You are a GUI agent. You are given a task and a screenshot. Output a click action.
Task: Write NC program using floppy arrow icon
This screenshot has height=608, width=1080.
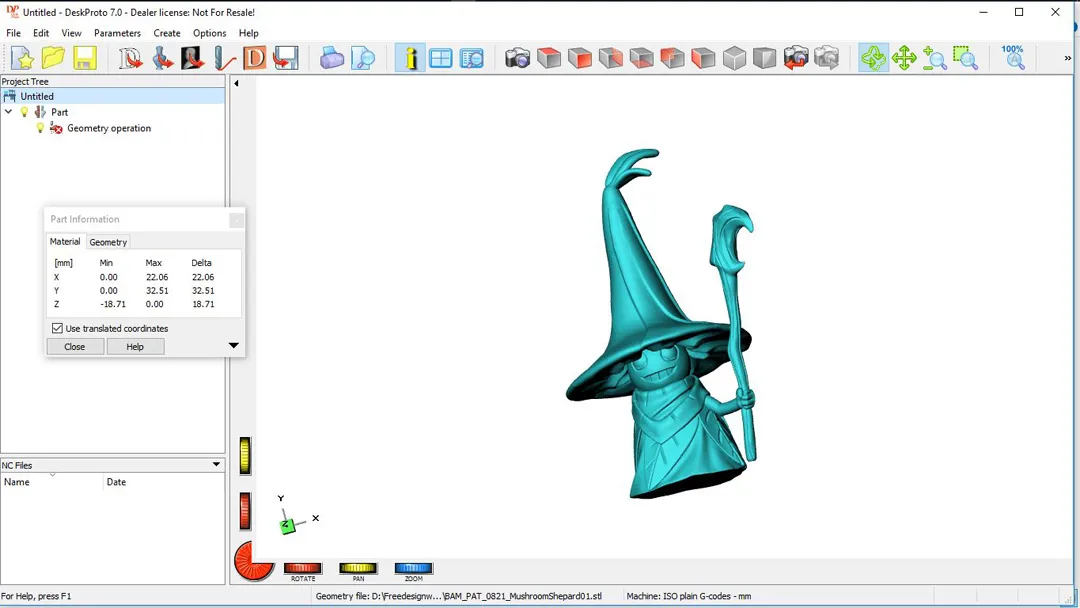pos(286,59)
